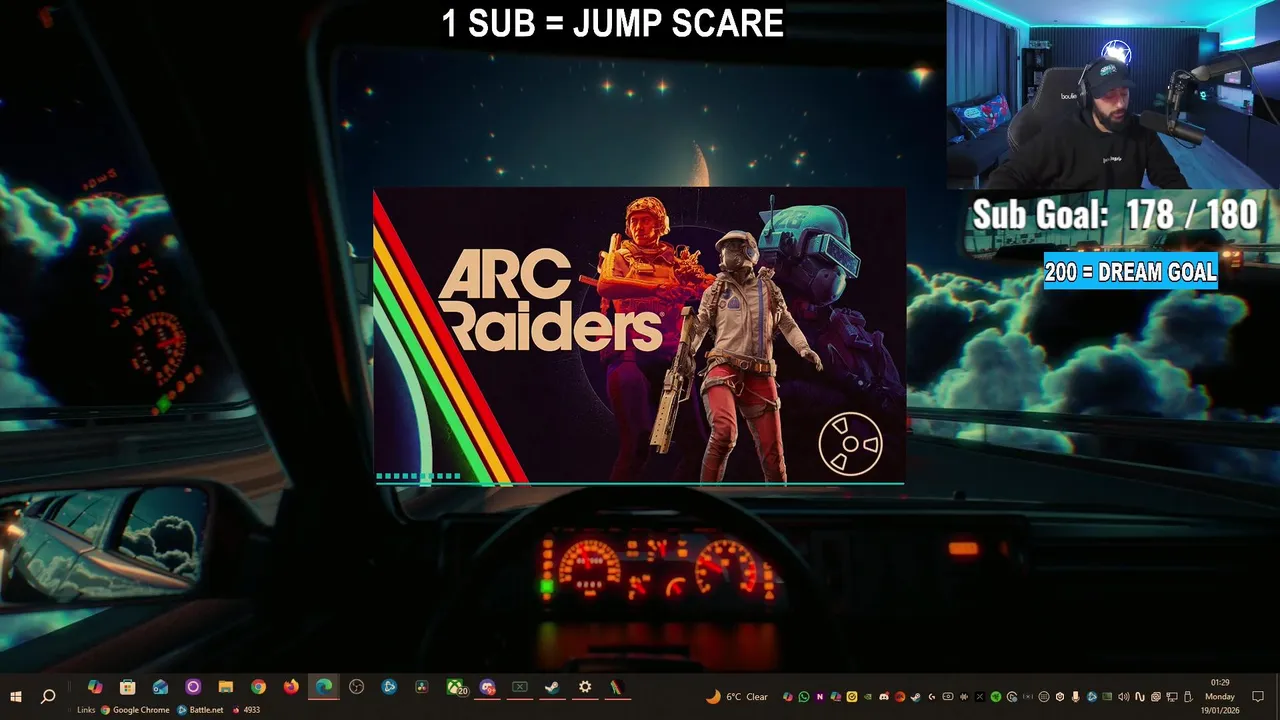Image resolution: width=1280 pixels, height=720 pixels.
Task: Open Discord taskbar icon with 9+ badge
Action: coord(487,687)
